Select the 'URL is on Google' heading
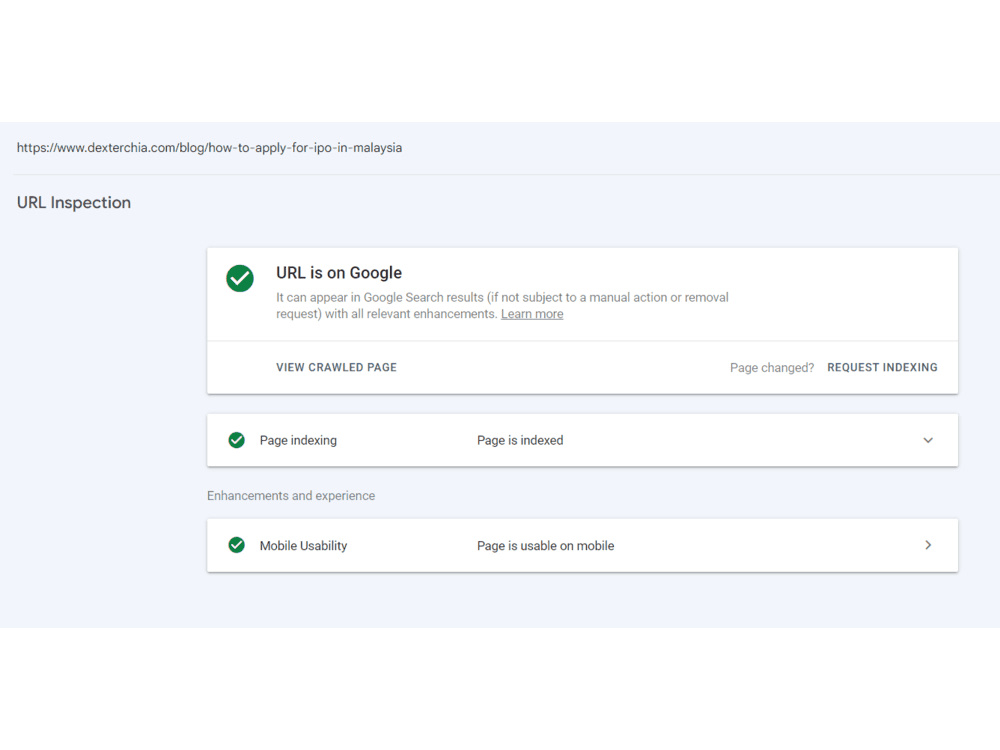This screenshot has width=1000, height=750. [339, 273]
